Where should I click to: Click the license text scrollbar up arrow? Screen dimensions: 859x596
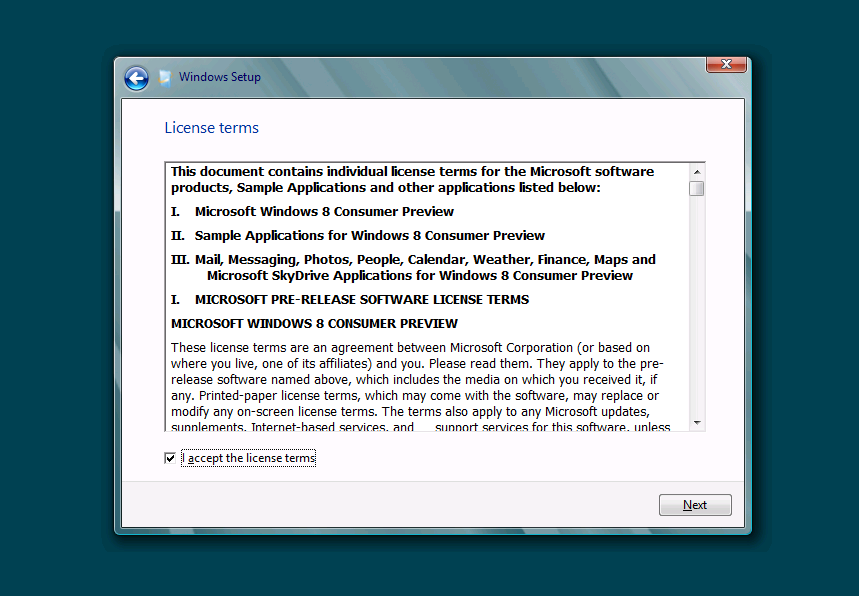coord(697,171)
